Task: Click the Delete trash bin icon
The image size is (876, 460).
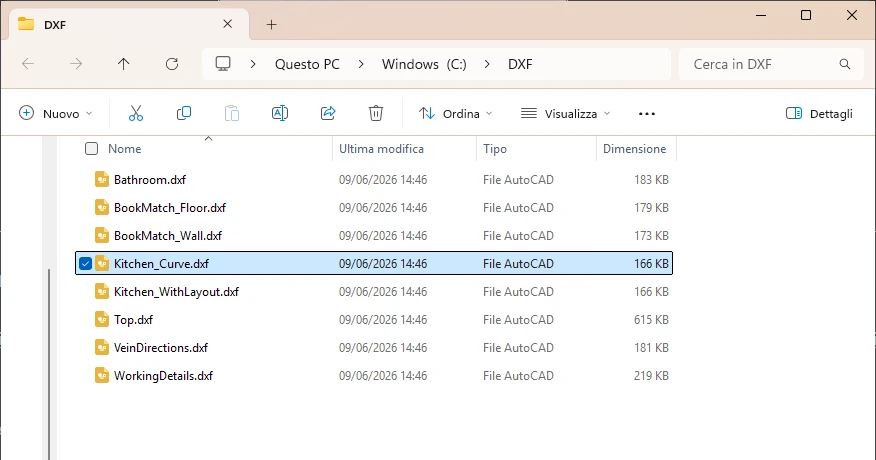Action: 376,113
